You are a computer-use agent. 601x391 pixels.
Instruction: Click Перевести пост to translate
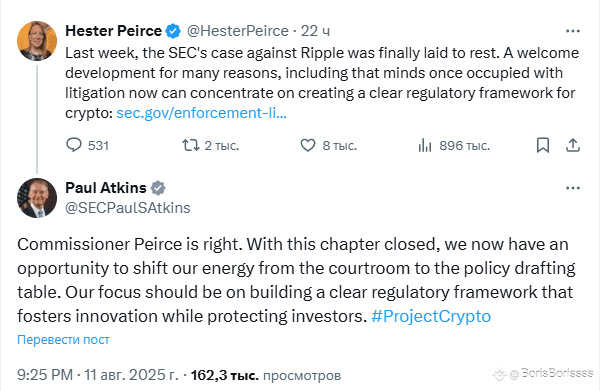(63, 339)
